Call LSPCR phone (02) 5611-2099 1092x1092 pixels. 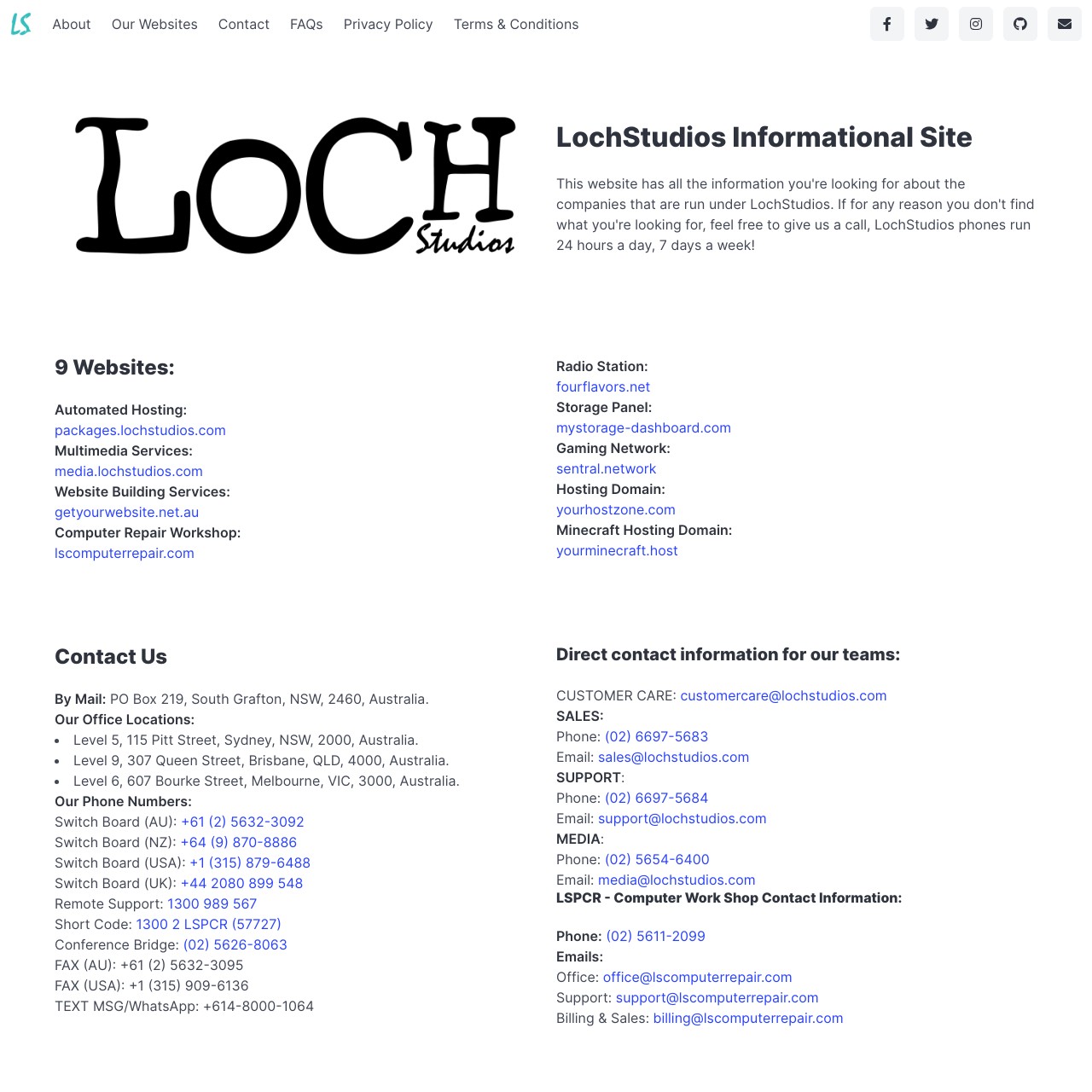[655, 936]
